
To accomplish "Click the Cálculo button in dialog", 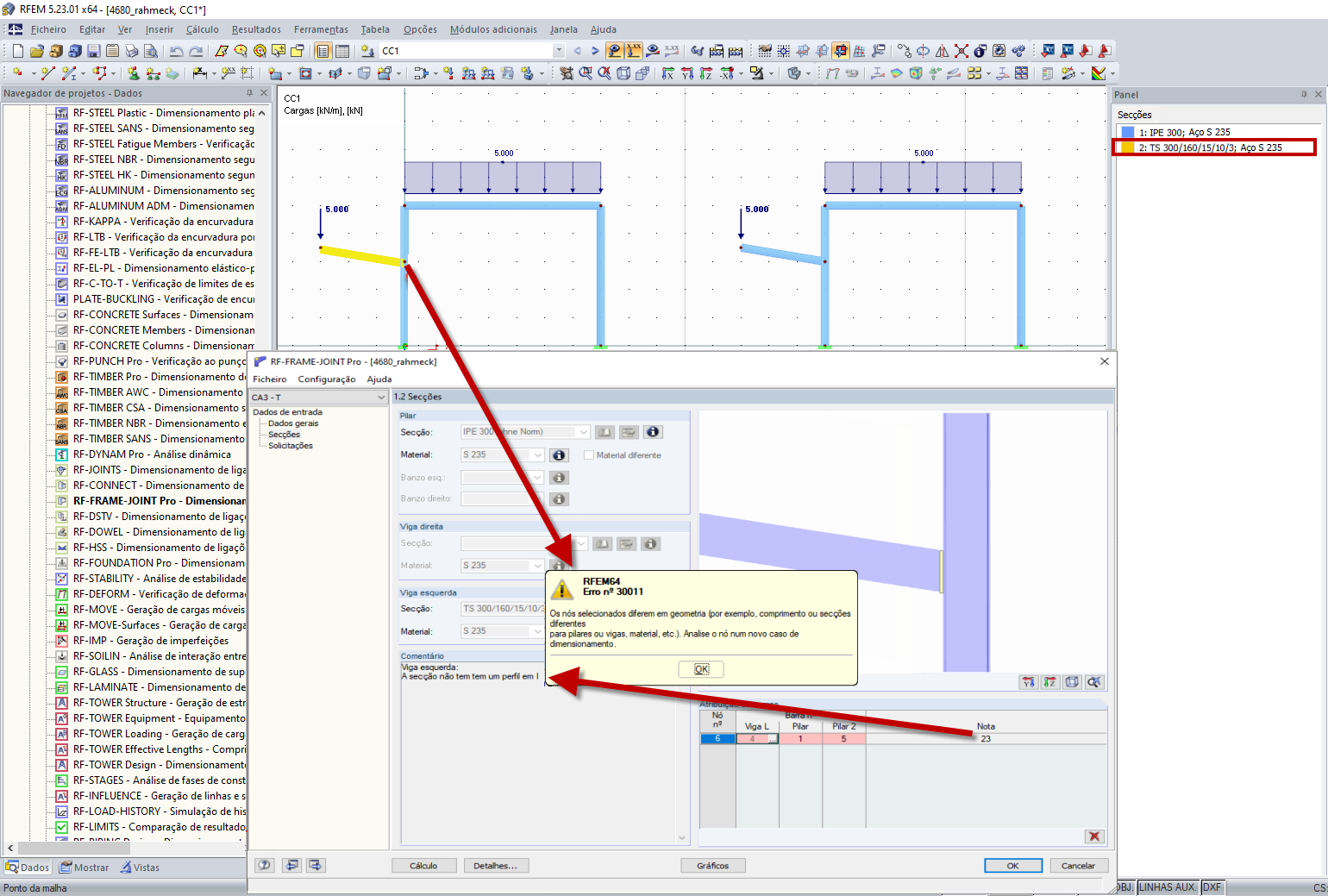I will [423, 866].
